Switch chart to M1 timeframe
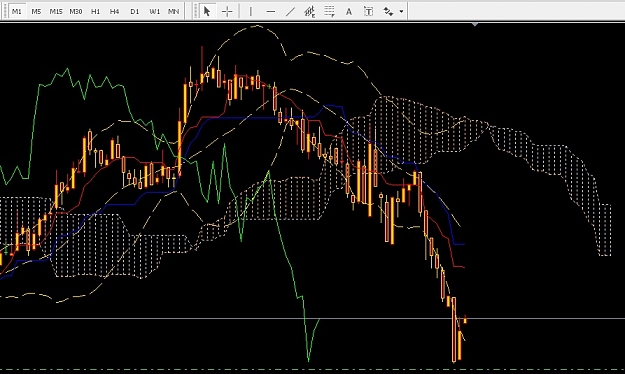 17,11
